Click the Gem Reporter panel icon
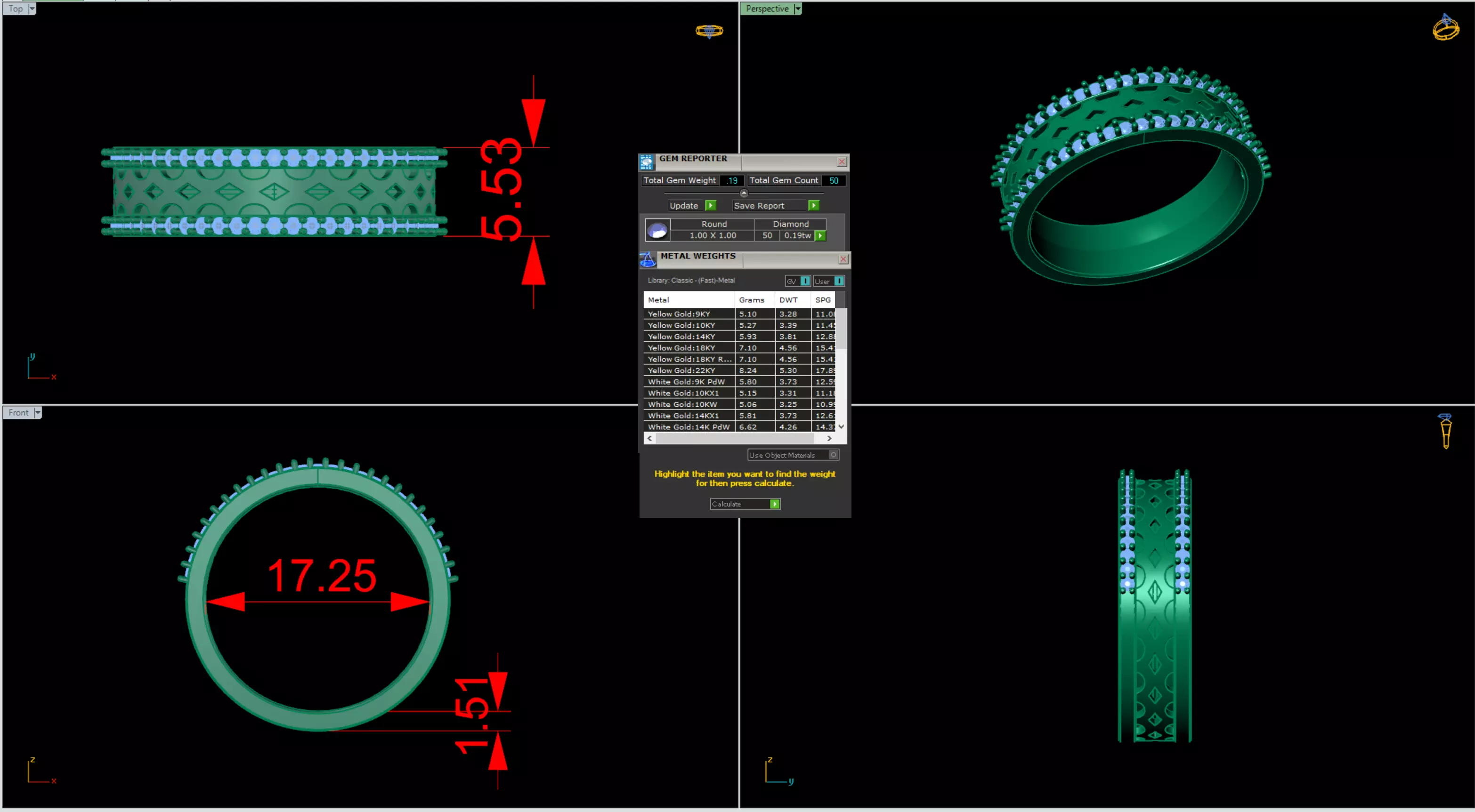Screen dimensions: 1475x812 coord(647,162)
